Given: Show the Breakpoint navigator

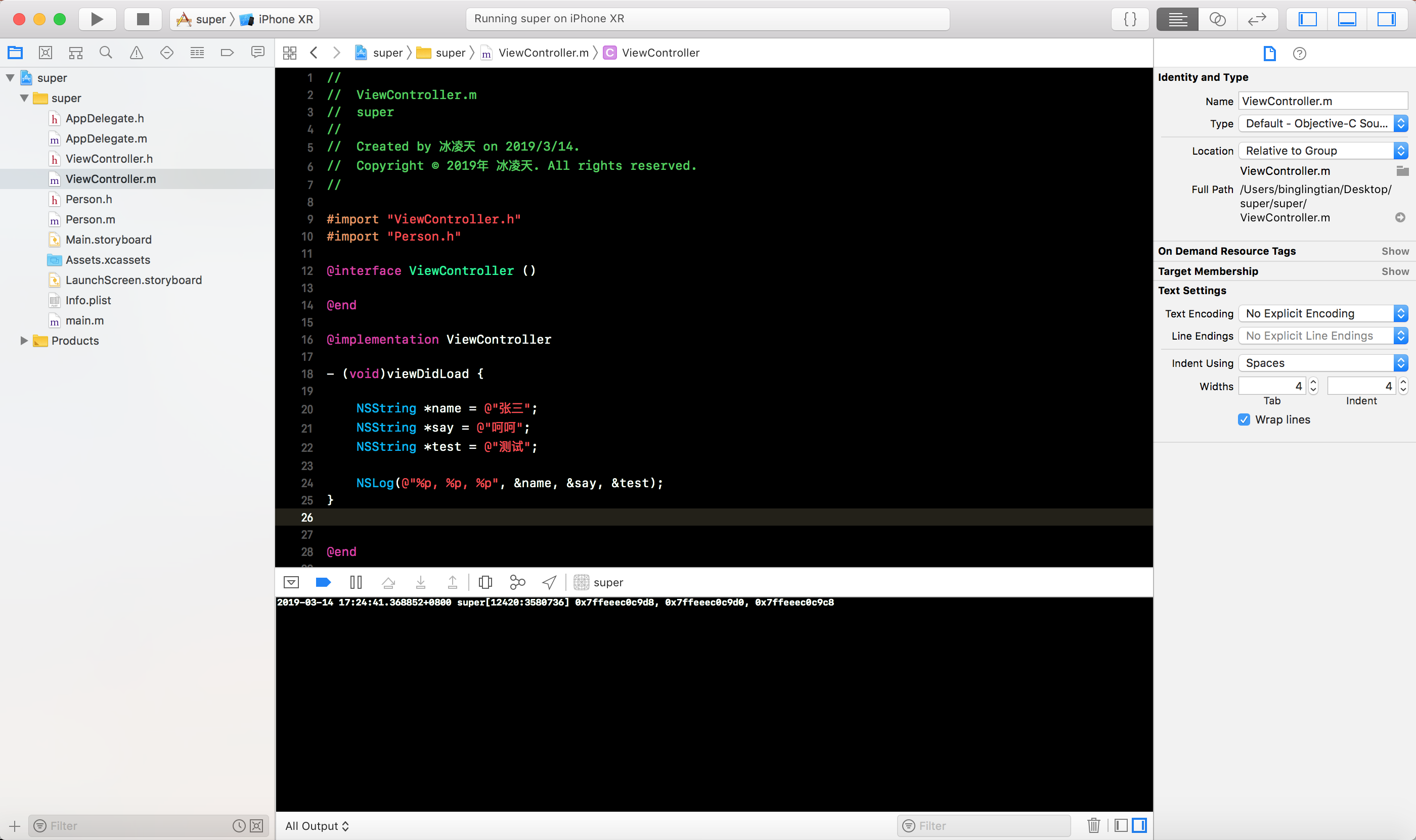Looking at the screenshot, I should pyautogui.click(x=227, y=53).
